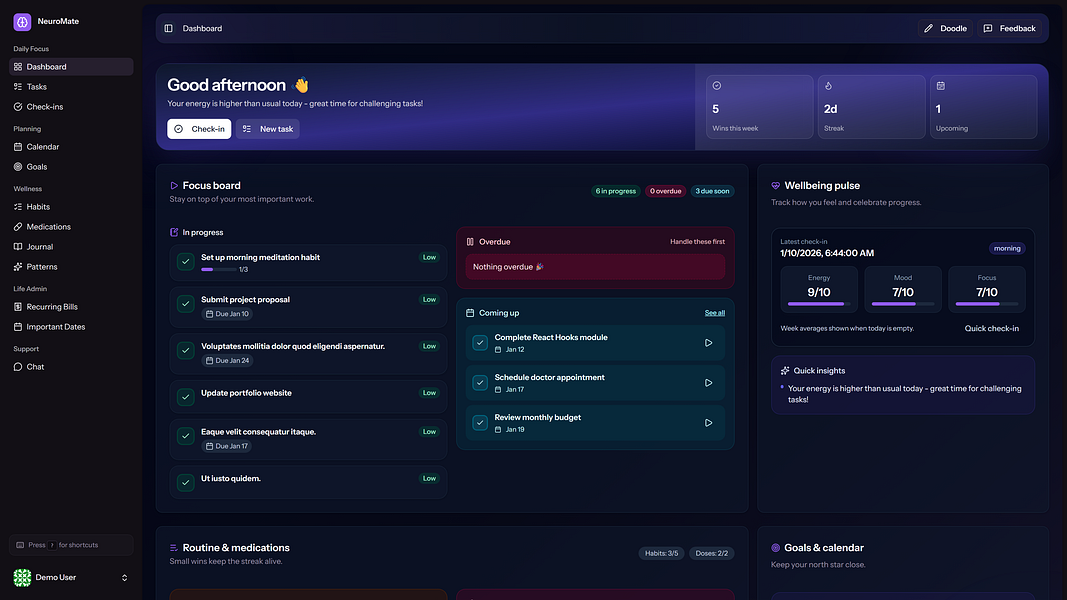The image size is (1067, 600).
Task: Click the Due Jan 10 date chip
Action: point(227,314)
